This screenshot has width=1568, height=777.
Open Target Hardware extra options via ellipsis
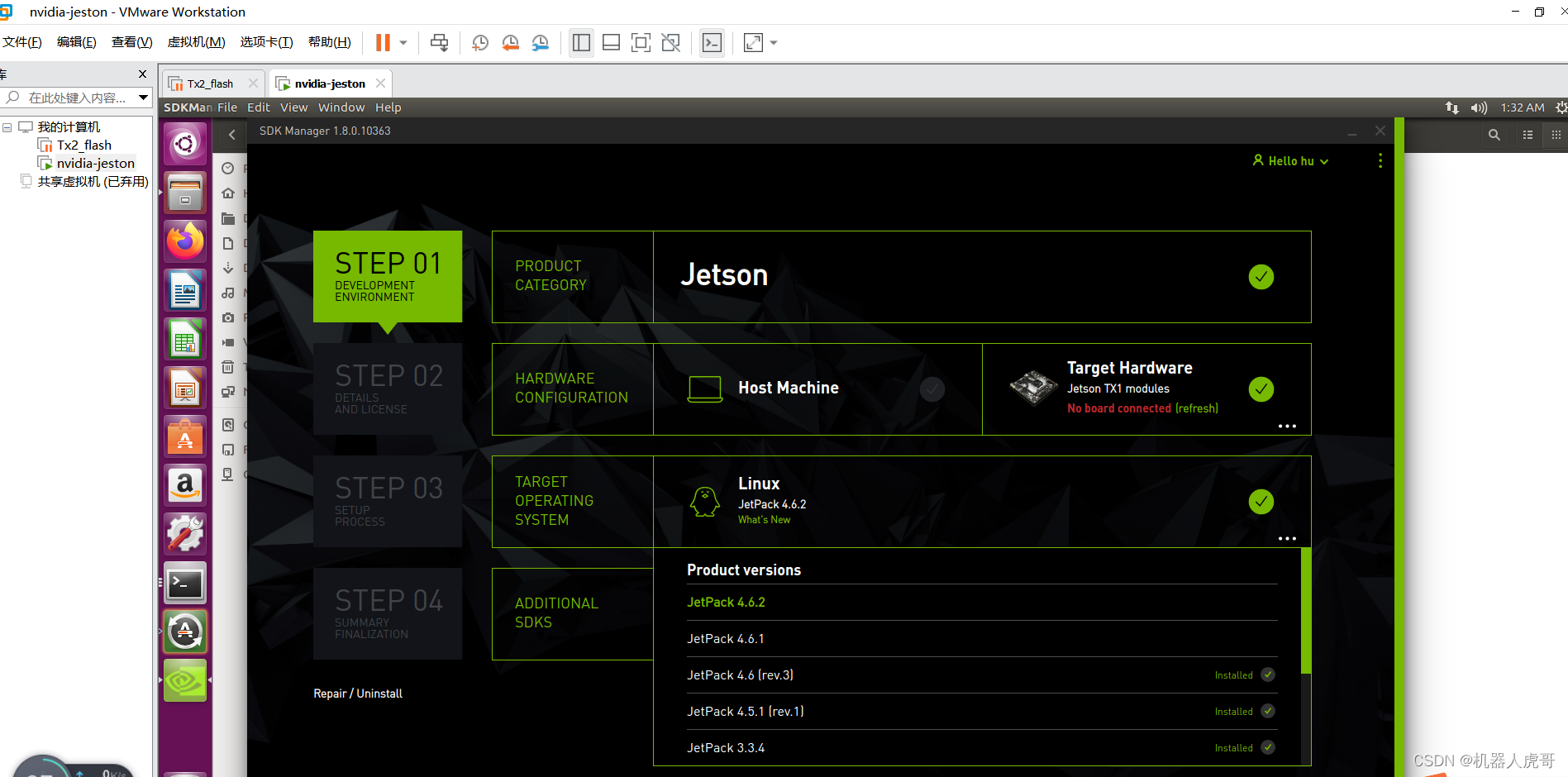(1287, 425)
